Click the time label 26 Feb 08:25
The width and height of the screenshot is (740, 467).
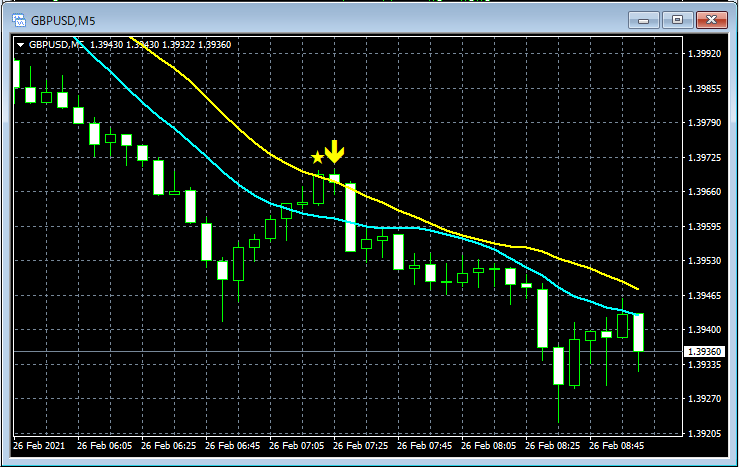[x=553, y=445]
